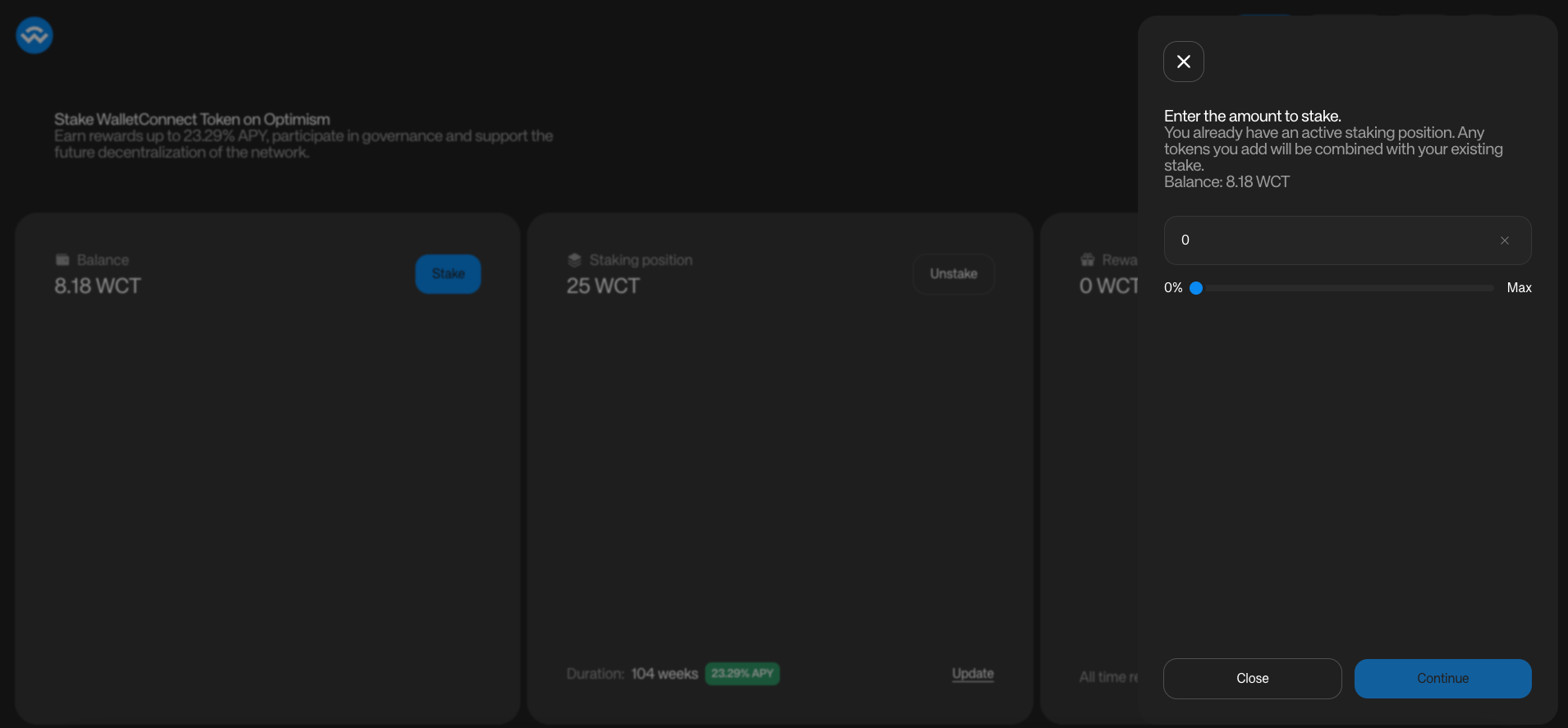The height and width of the screenshot is (728, 1568).
Task: Click the Unstake button on the Staking position card
Action: (953, 274)
